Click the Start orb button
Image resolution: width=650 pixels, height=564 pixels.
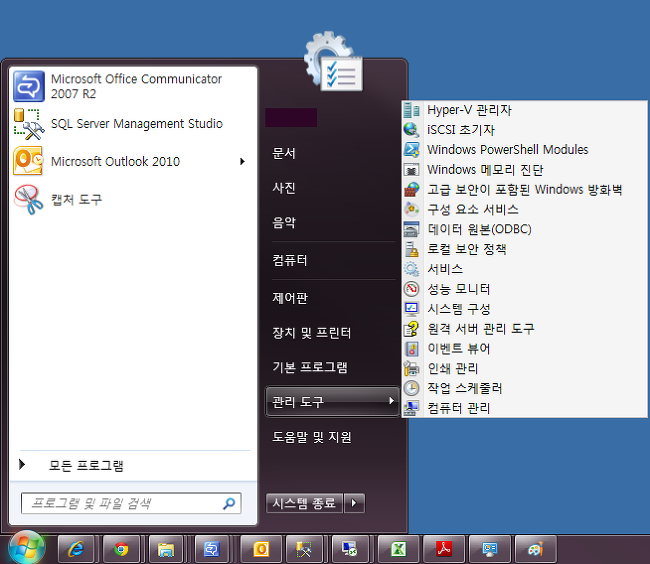(27, 548)
